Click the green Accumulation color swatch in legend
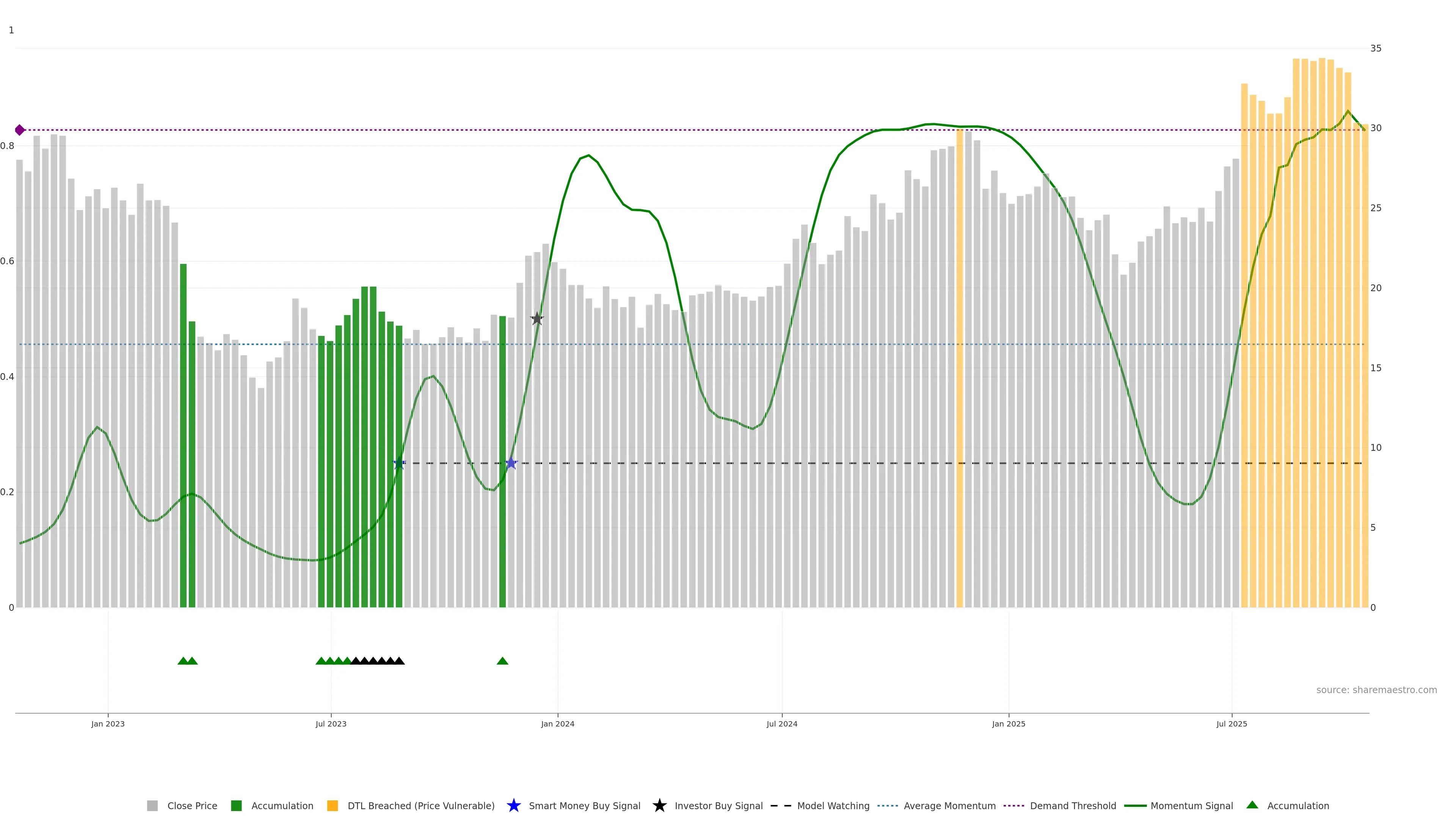This screenshot has width=1456, height=819. click(236, 805)
